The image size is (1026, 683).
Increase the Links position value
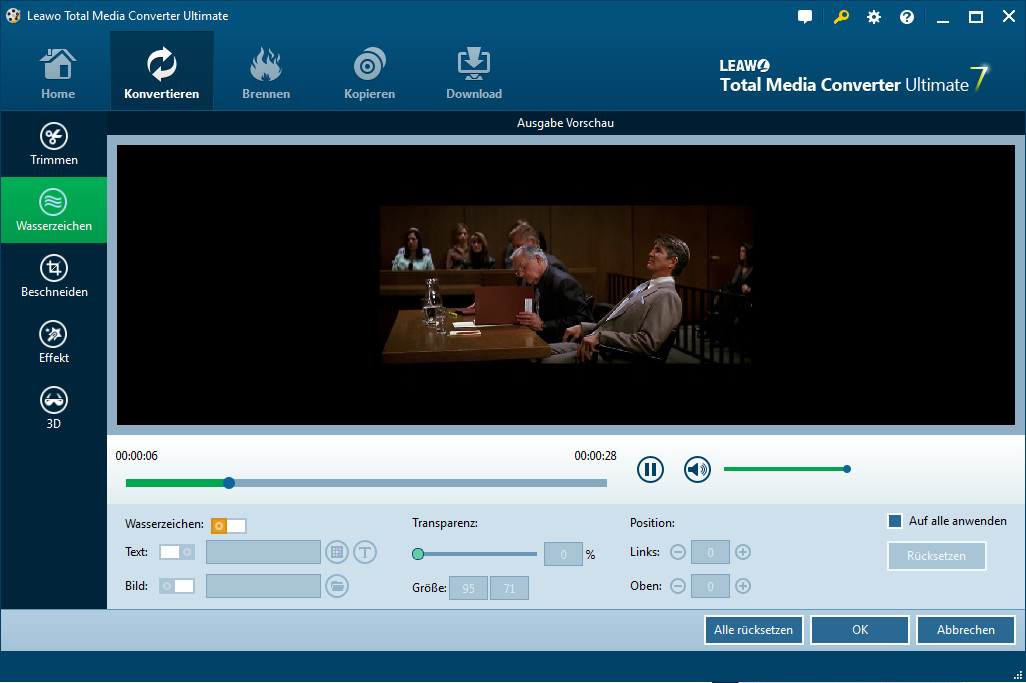tap(743, 552)
